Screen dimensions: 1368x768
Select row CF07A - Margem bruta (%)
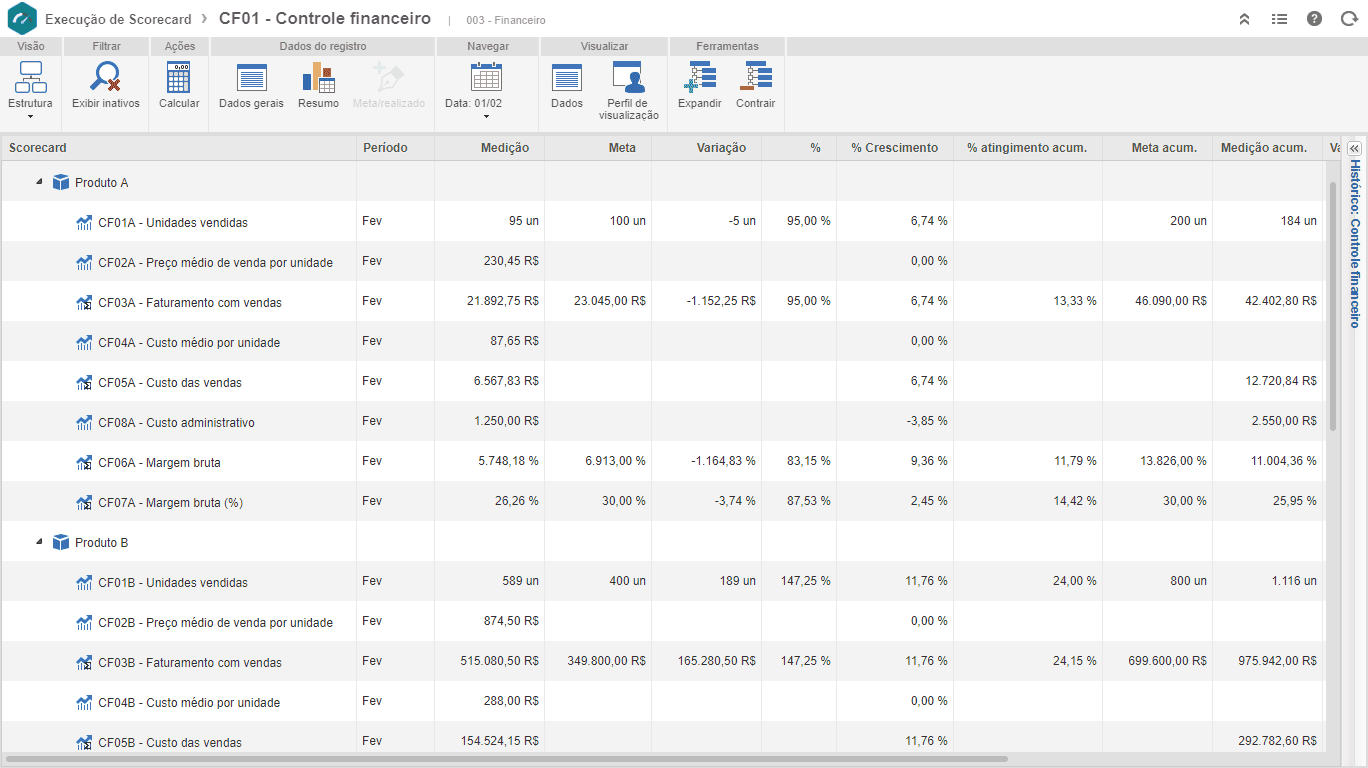tap(662, 501)
